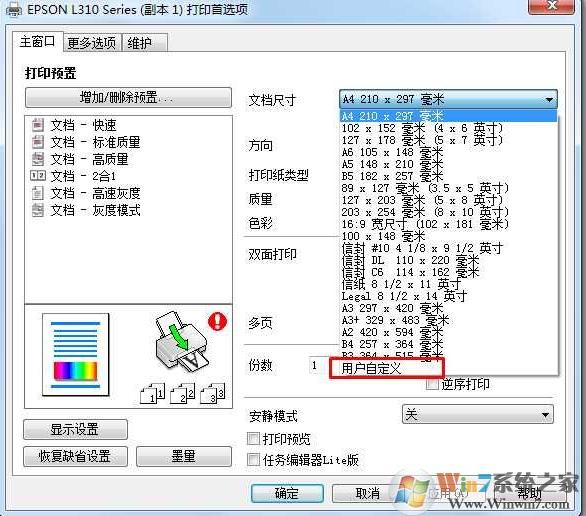The image size is (586, 516).
Task: Select 203 x 254 毫米 (8 x 10 英寸)
Action: 448,212
